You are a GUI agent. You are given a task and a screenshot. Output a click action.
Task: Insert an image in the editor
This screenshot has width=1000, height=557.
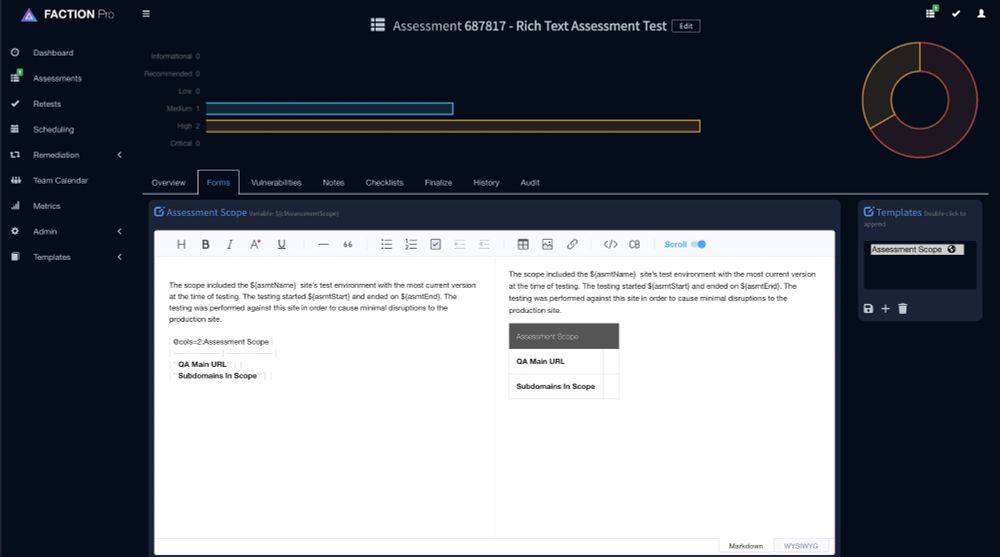pos(547,244)
